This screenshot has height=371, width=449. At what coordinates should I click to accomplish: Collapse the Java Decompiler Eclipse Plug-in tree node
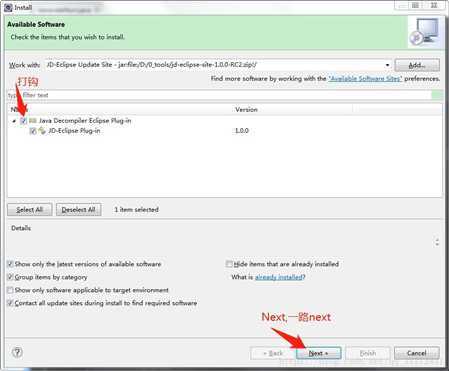pyautogui.click(x=14, y=121)
